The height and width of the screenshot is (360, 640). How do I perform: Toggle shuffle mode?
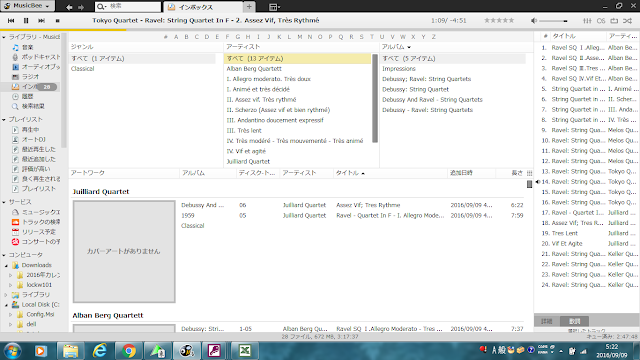tap(628, 20)
